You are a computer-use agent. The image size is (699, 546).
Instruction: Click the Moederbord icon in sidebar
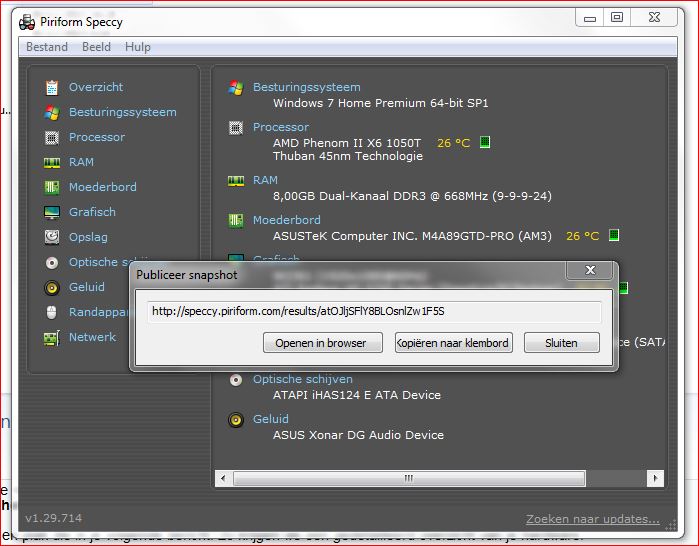point(52,187)
